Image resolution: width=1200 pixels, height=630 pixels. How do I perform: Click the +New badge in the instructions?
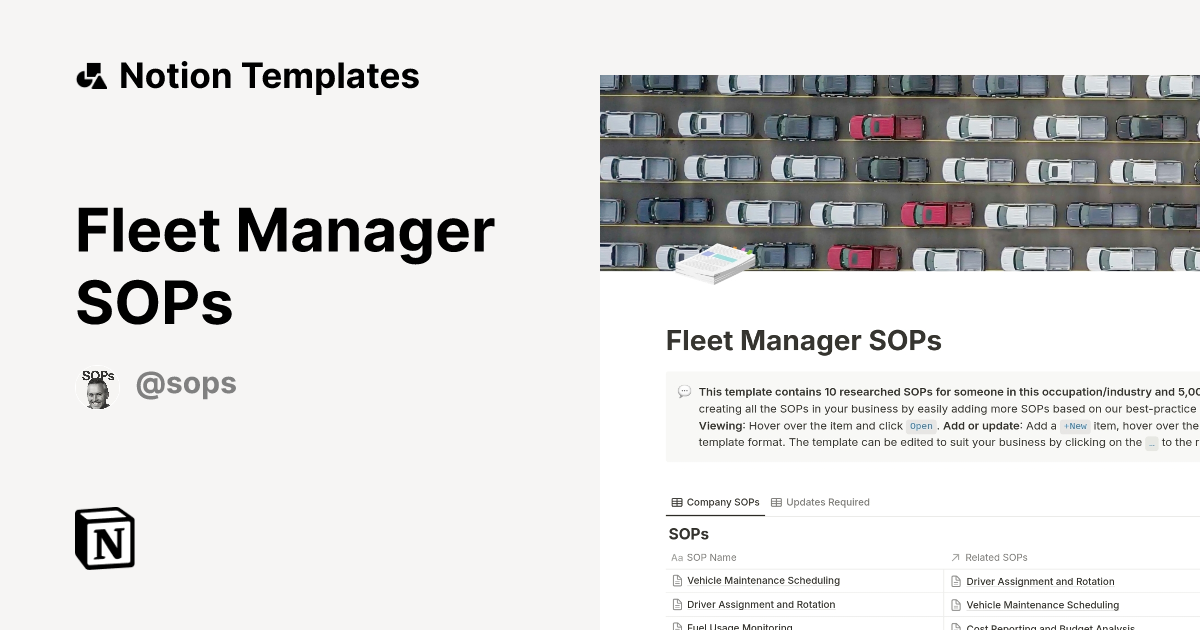(x=1075, y=425)
